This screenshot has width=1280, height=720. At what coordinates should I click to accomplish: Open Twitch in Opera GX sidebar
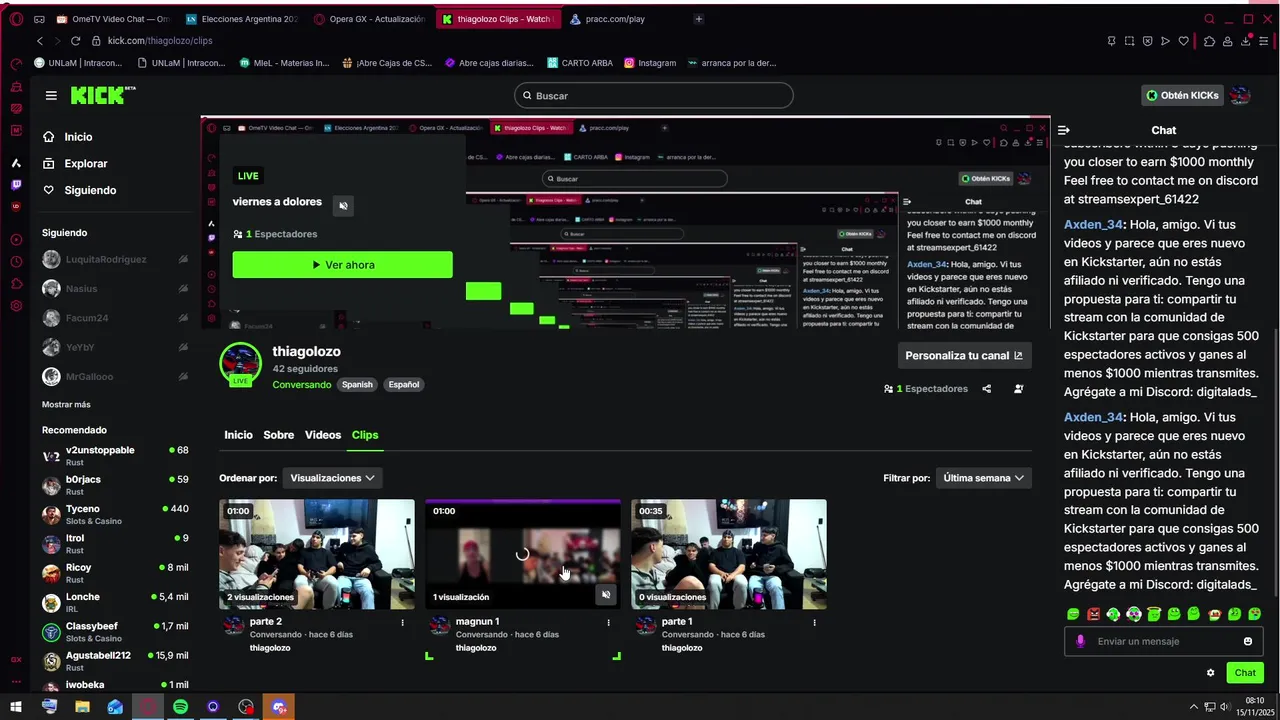coord(16,185)
